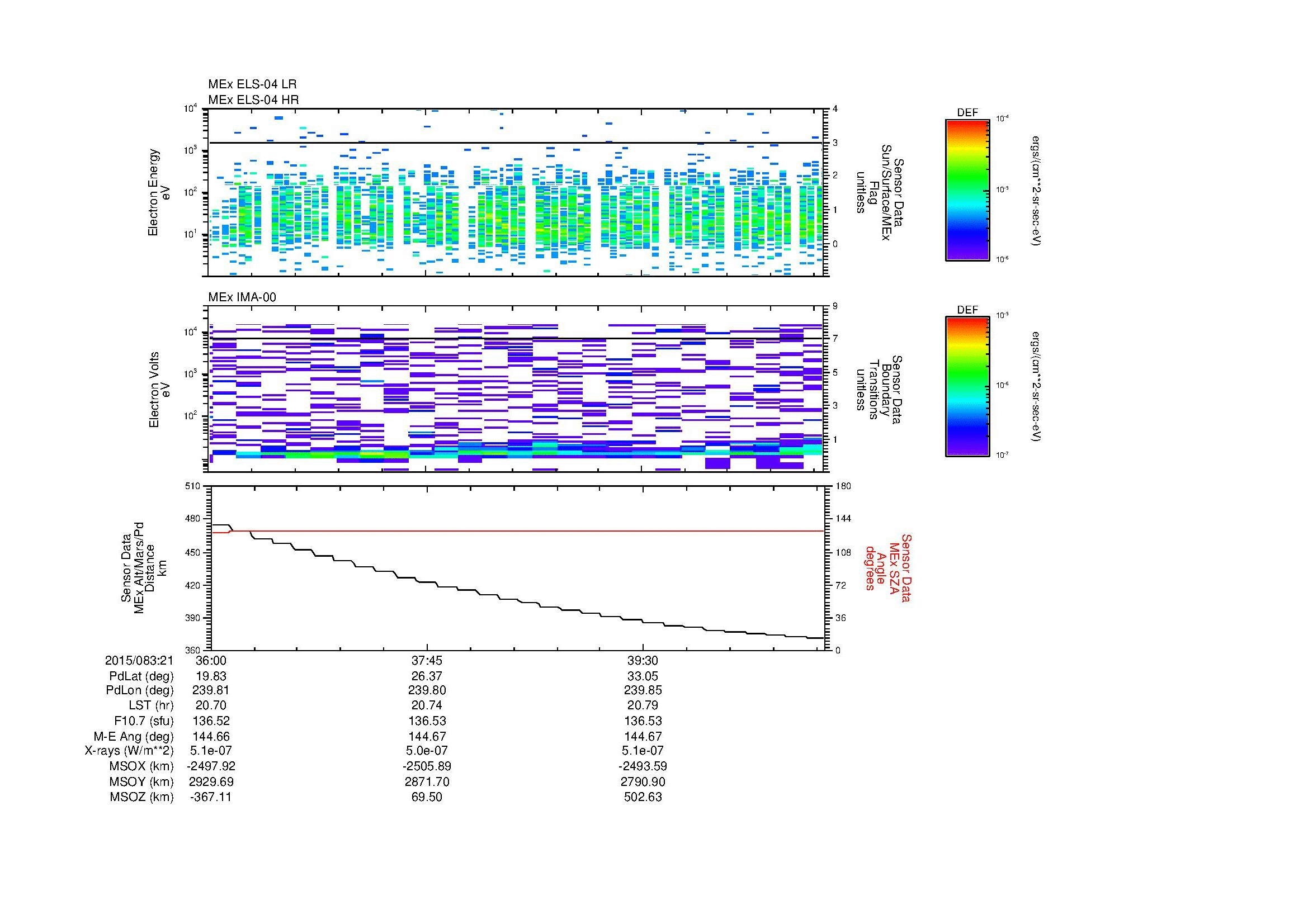
Task: Click PdLon value 239.85
Action: point(643,690)
